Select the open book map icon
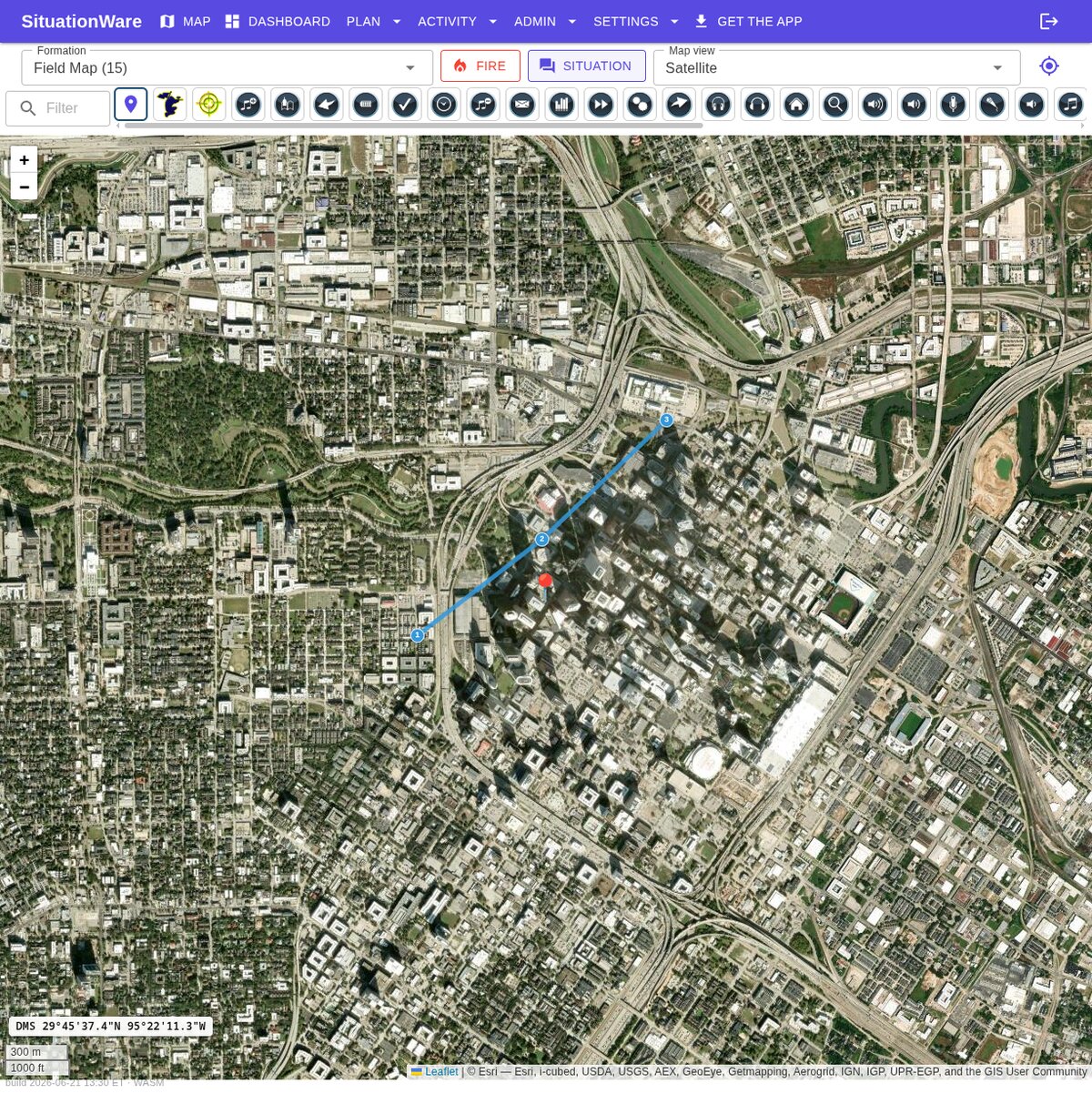1092x1094 pixels. pyautogui.click(x=288, y=105)
